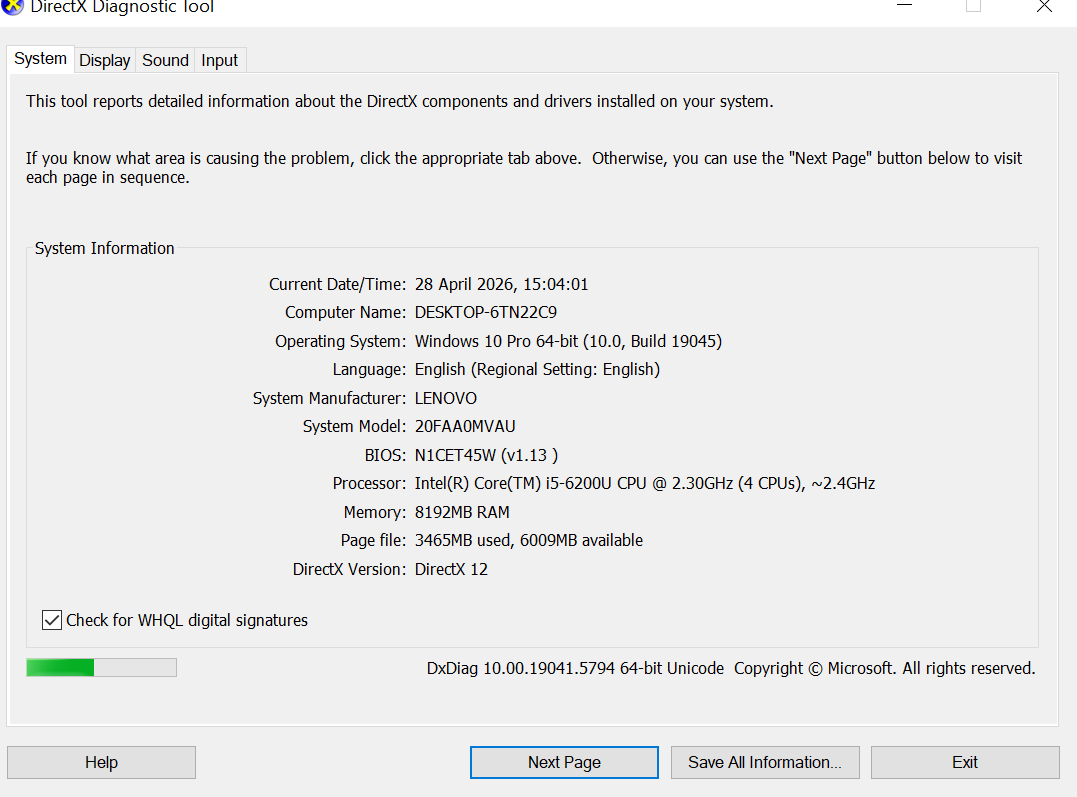Click the Windows 10 Pro operating system value

tap(568, 341)
